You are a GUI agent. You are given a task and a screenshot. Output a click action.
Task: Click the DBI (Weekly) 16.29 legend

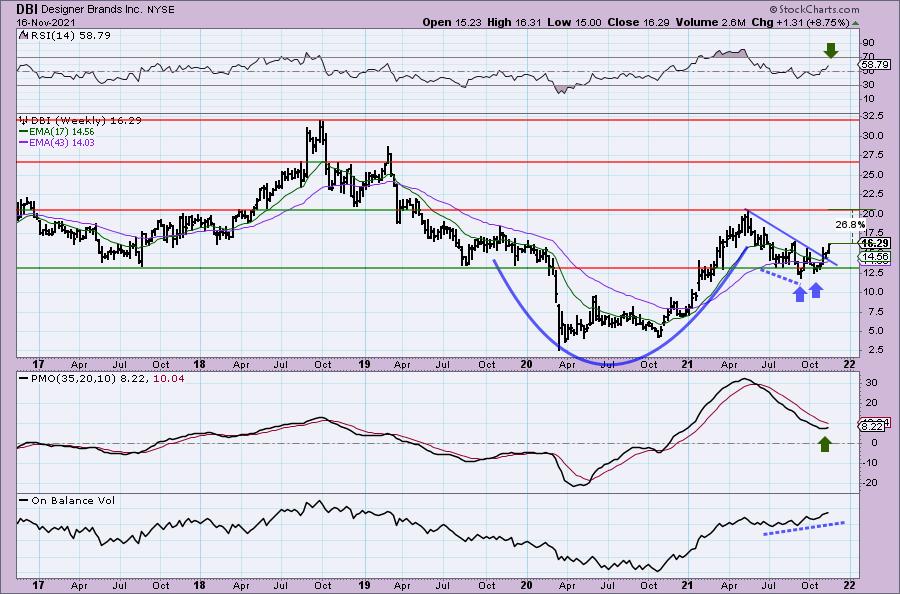pyautogui.click(x=80, y=121)
